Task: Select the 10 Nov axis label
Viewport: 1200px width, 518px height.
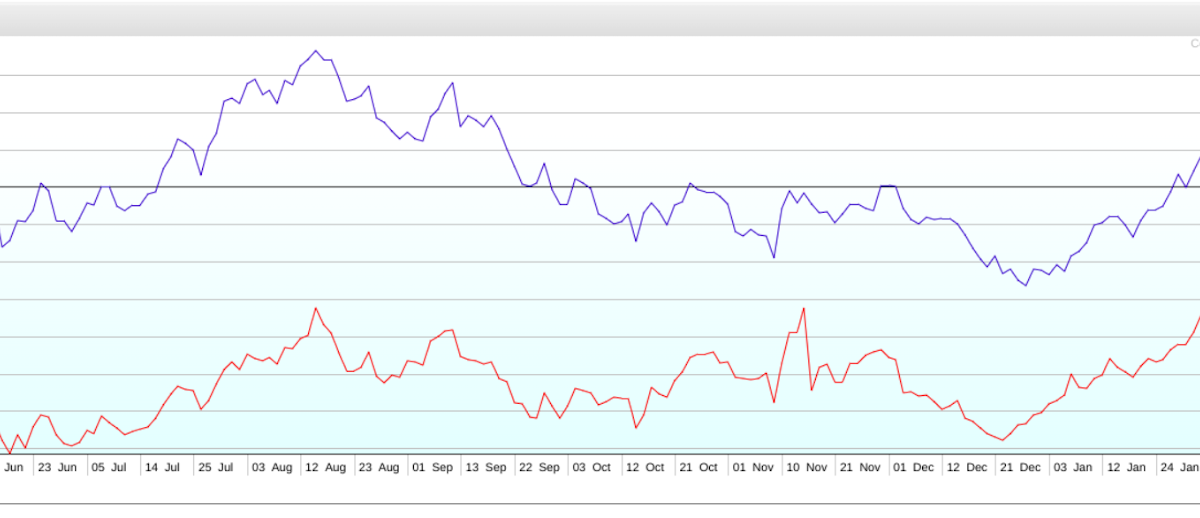Action: coord(806,467)
